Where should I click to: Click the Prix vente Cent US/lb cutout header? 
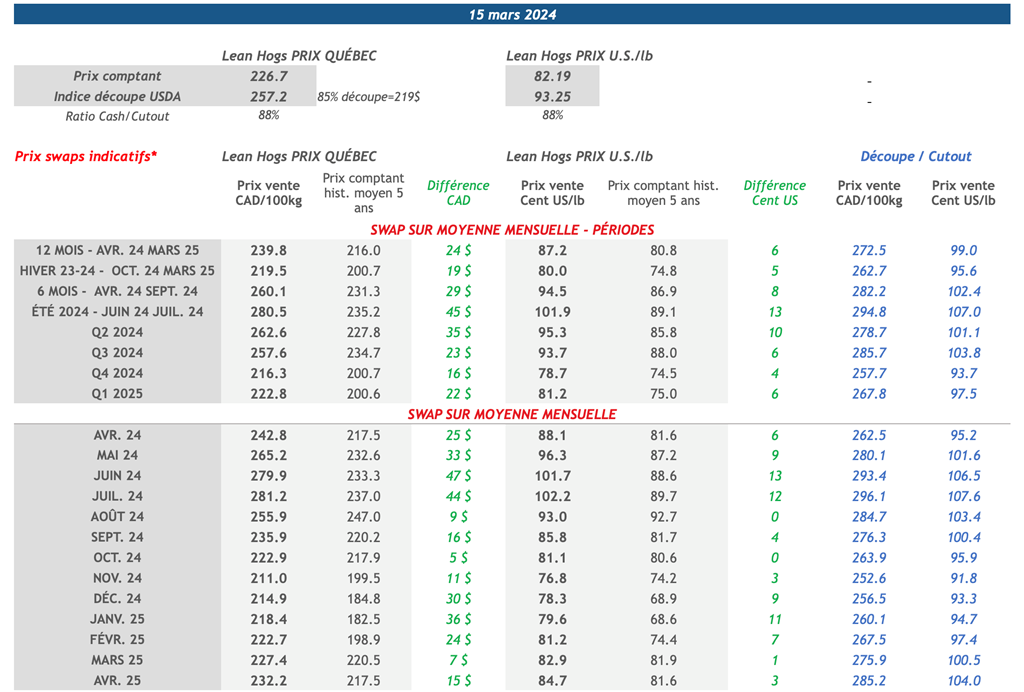click(x=963, y=193)
